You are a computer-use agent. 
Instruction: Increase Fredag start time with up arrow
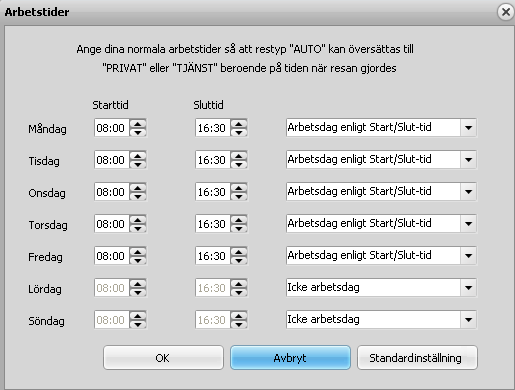pos(138,252)
